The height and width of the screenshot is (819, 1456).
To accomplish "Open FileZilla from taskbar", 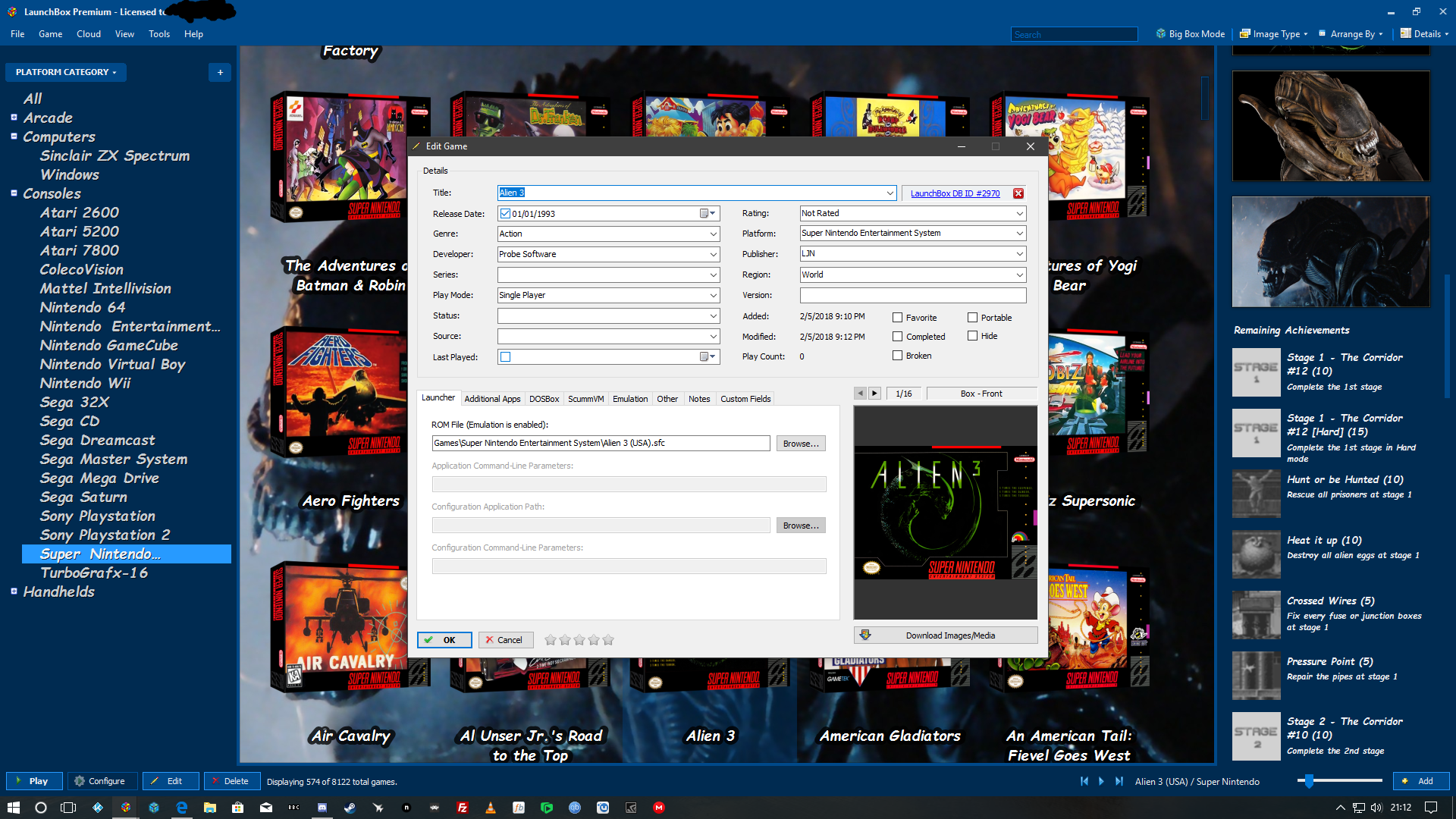I will pos(462,808).
